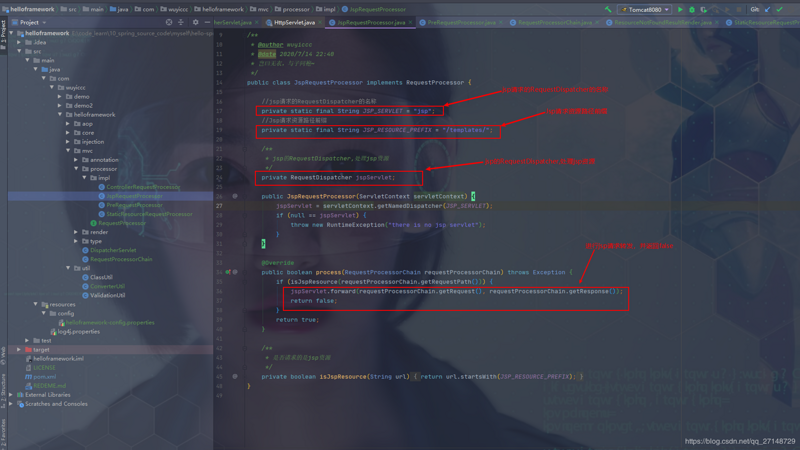Viewport: 800px width, 450px height.
Task: Click code line 27 with getNamedDispatcher
Action: click(385, 206)
